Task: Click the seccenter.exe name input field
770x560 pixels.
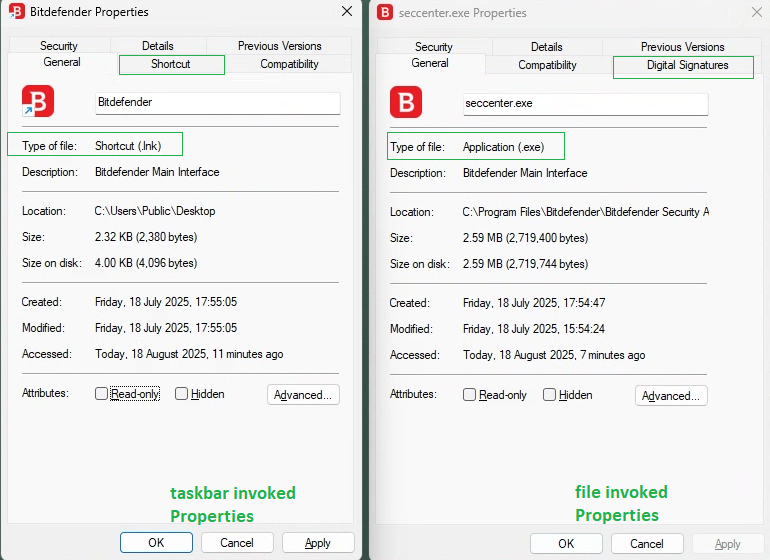Action: click(x=585, y=104)
